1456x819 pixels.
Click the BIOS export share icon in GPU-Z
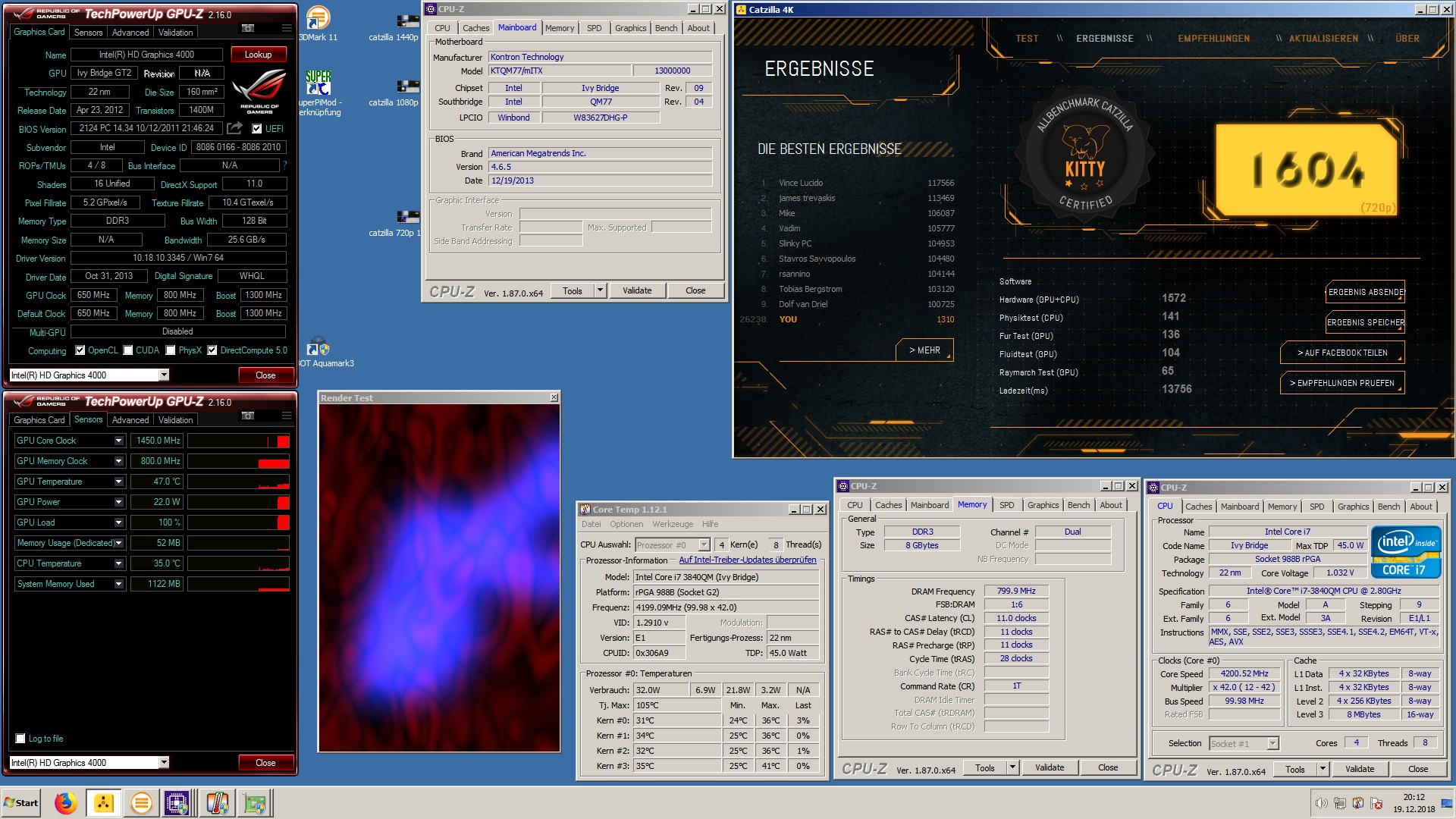(235, 128)
